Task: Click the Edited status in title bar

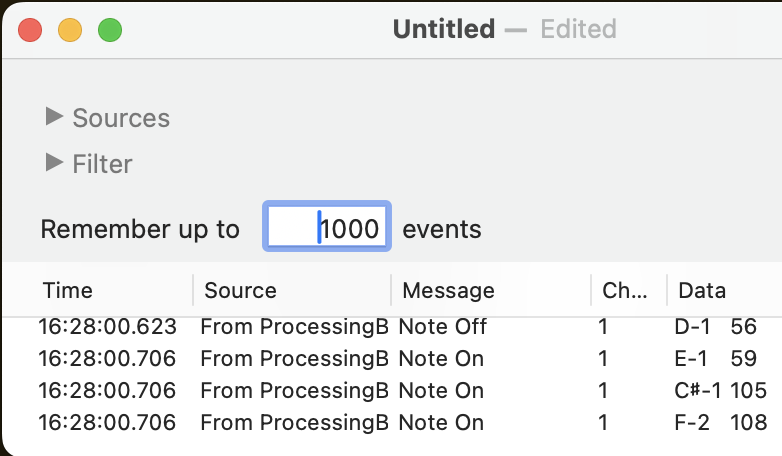Action: pyautogui.click(x=578, y=29)
